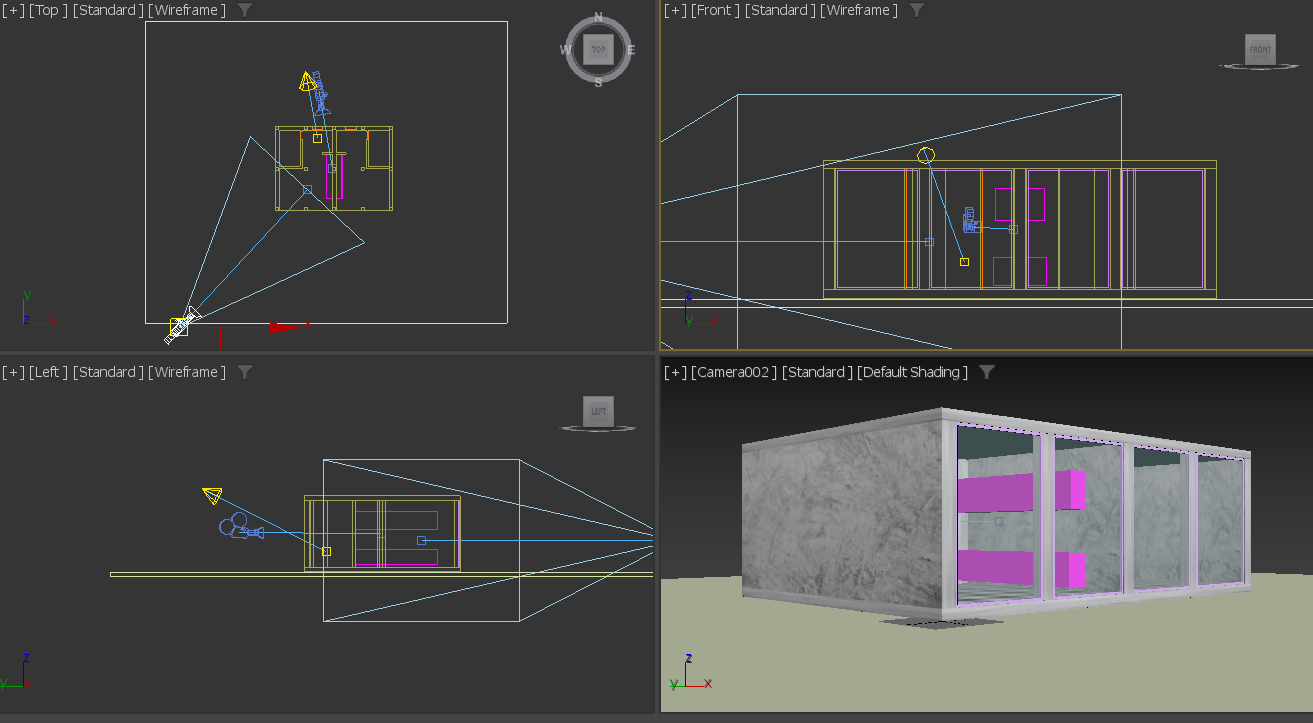
Task: Click the filter funnel icon in Left viewport
Action: 245,372
